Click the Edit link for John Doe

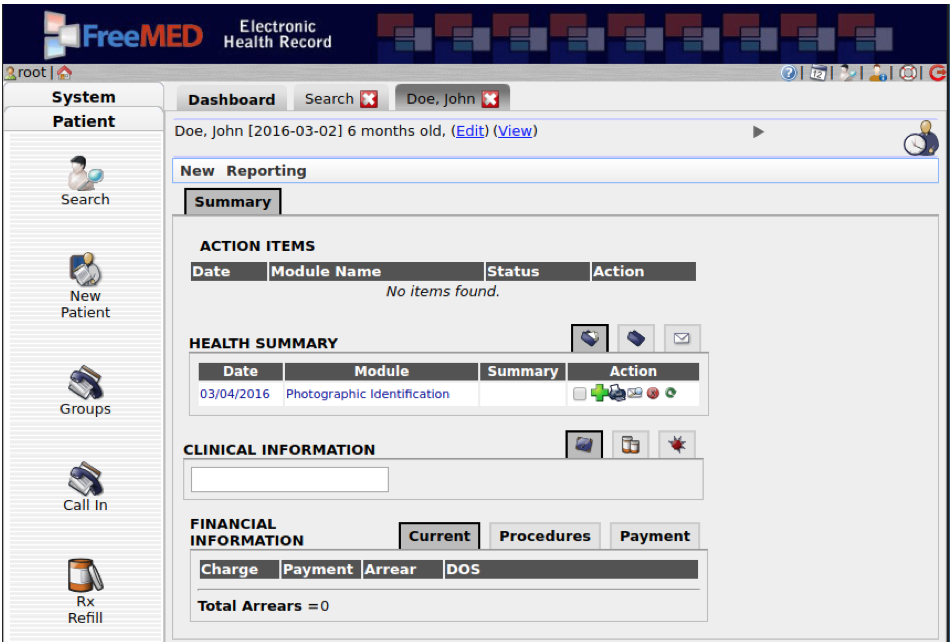470,131
